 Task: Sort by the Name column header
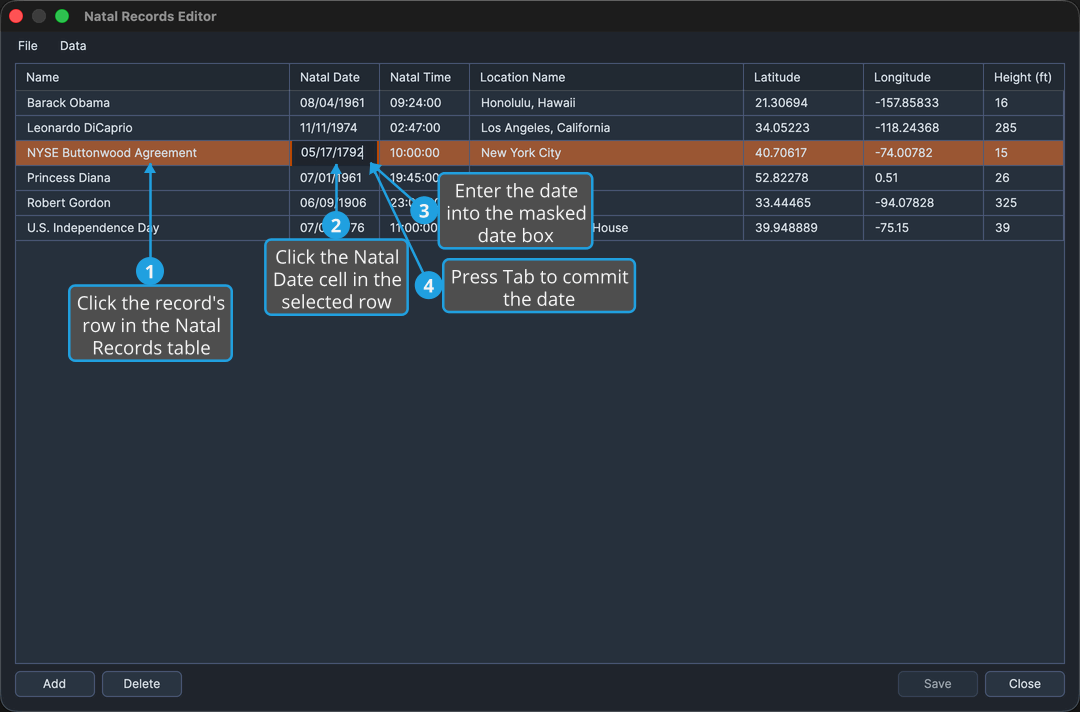[x=152, y=77]
